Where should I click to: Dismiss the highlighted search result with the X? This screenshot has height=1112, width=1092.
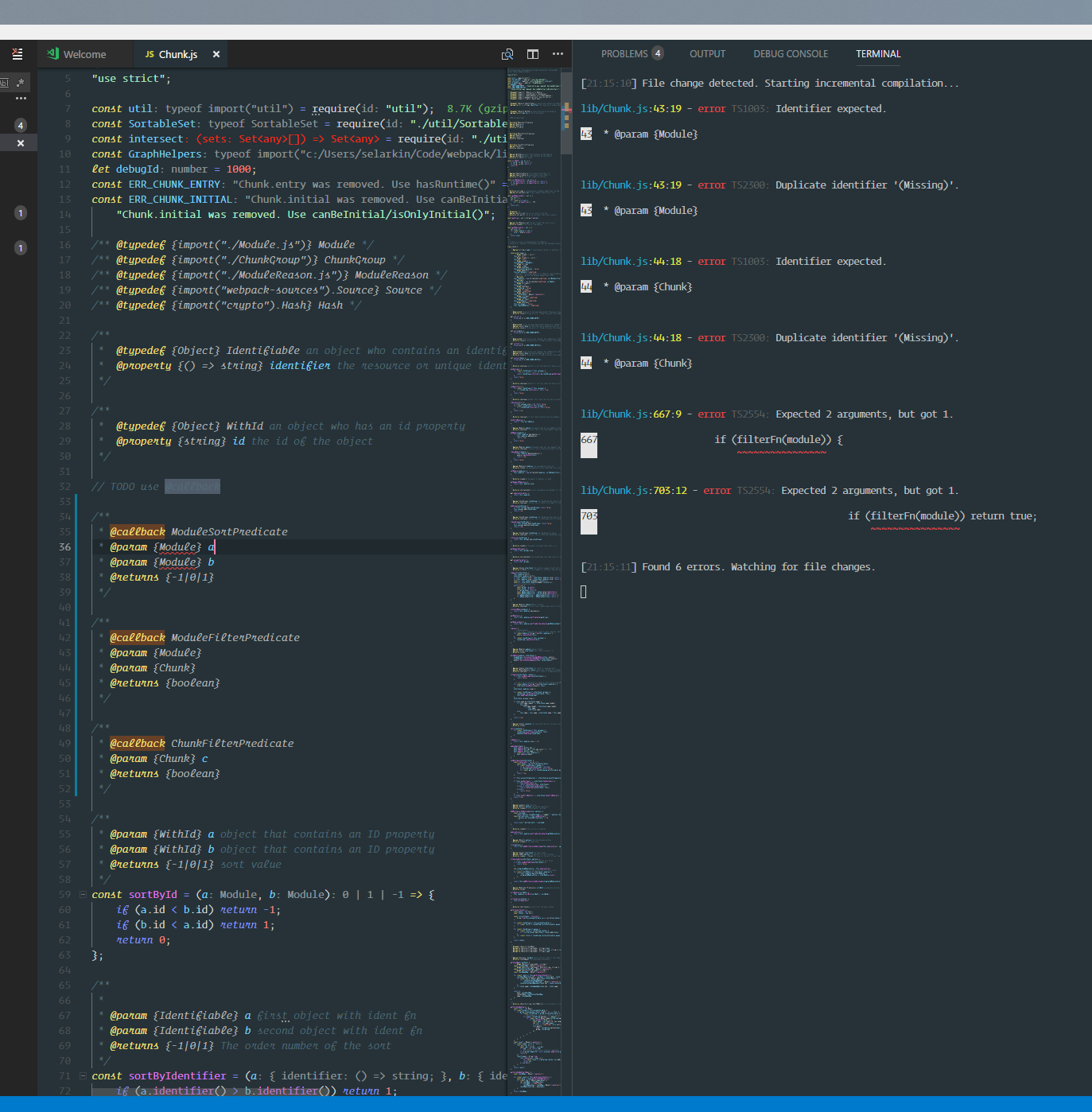[21, 143]
